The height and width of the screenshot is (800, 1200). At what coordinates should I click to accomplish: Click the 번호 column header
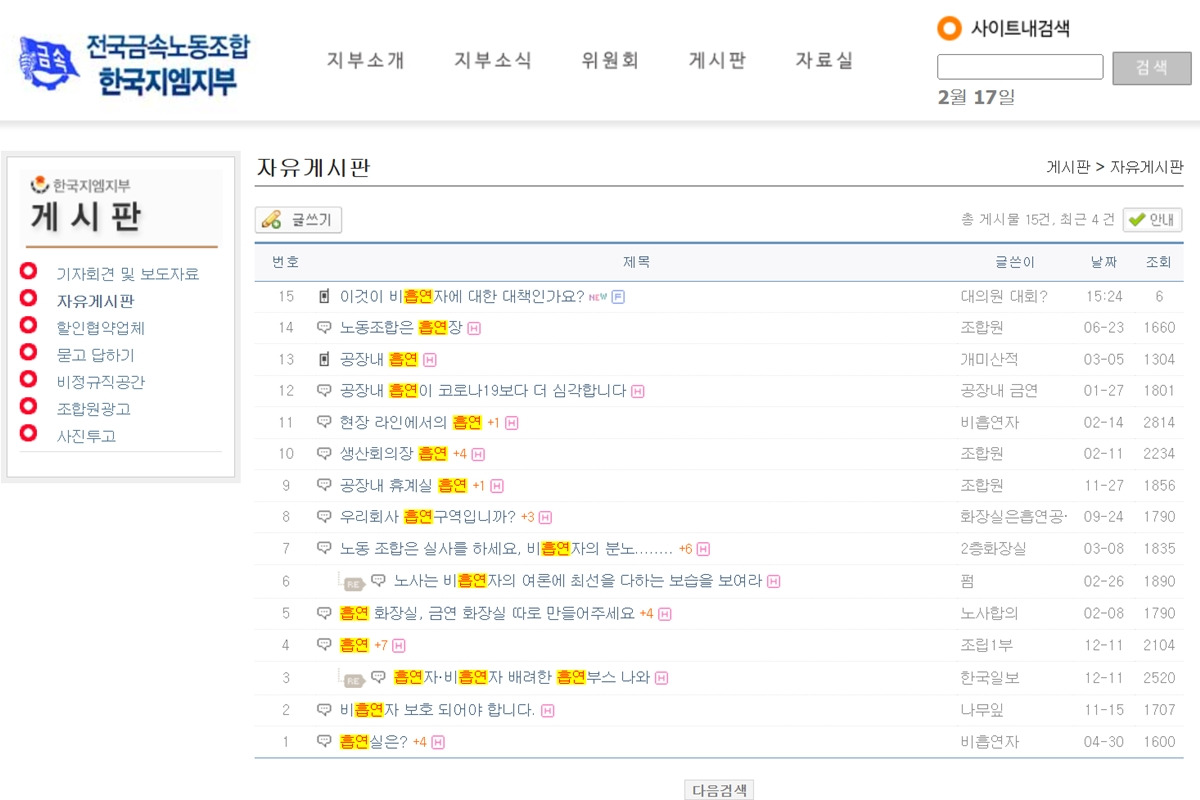[286, 262]
